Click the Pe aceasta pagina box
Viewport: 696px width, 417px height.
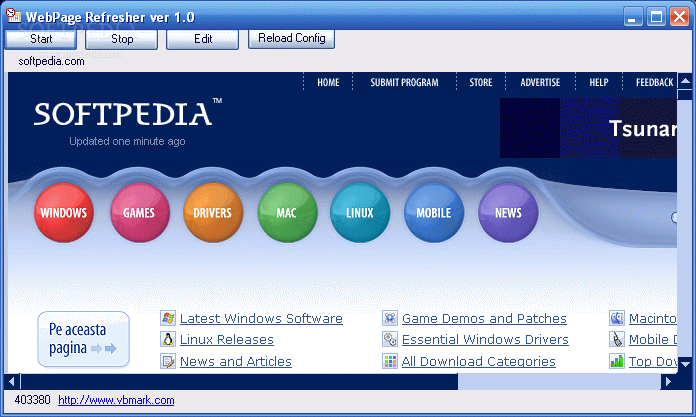click(83, 339)
